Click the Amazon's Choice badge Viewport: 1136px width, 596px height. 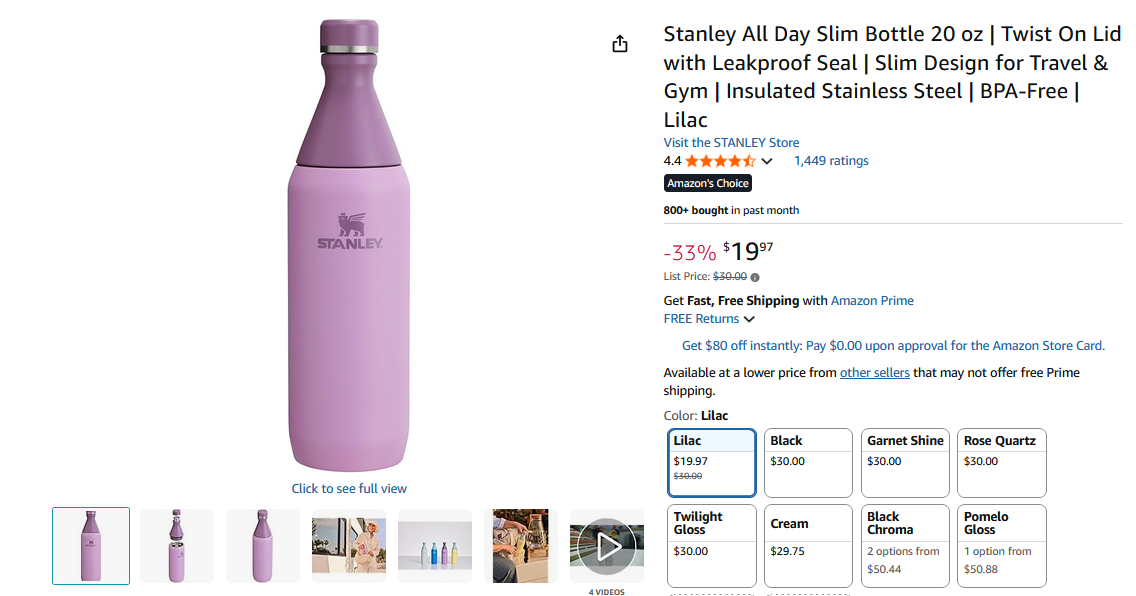click(x=708, y=183)
